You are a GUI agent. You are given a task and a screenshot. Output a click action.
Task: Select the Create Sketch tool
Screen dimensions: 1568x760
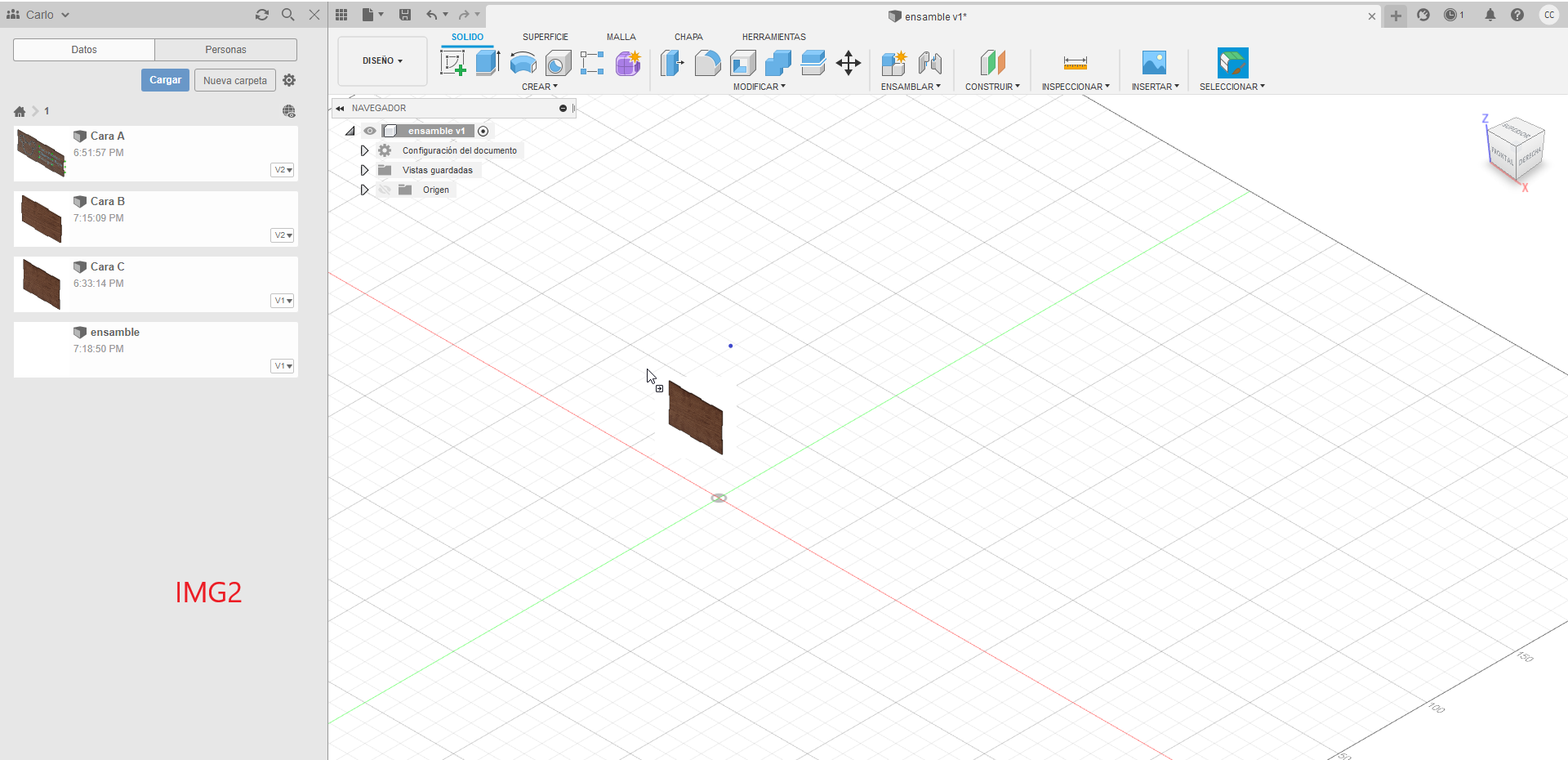[452, 63]
